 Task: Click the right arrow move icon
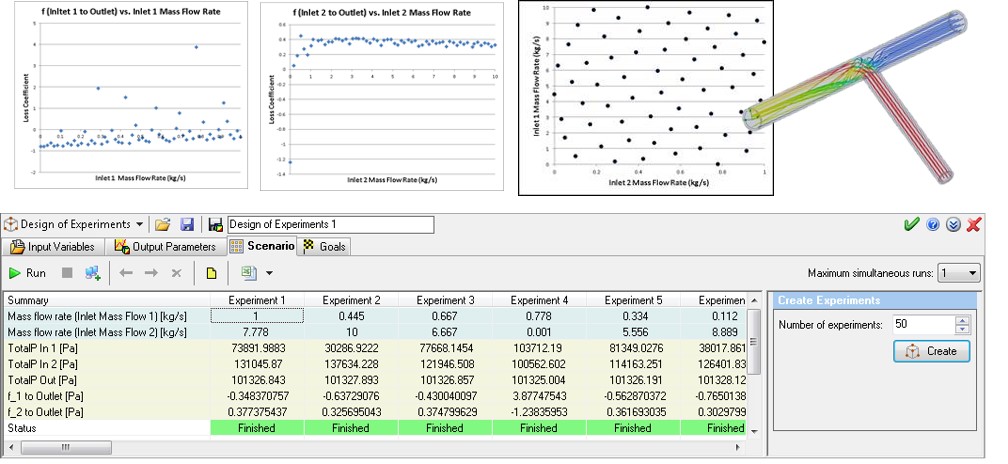[151, 273]
